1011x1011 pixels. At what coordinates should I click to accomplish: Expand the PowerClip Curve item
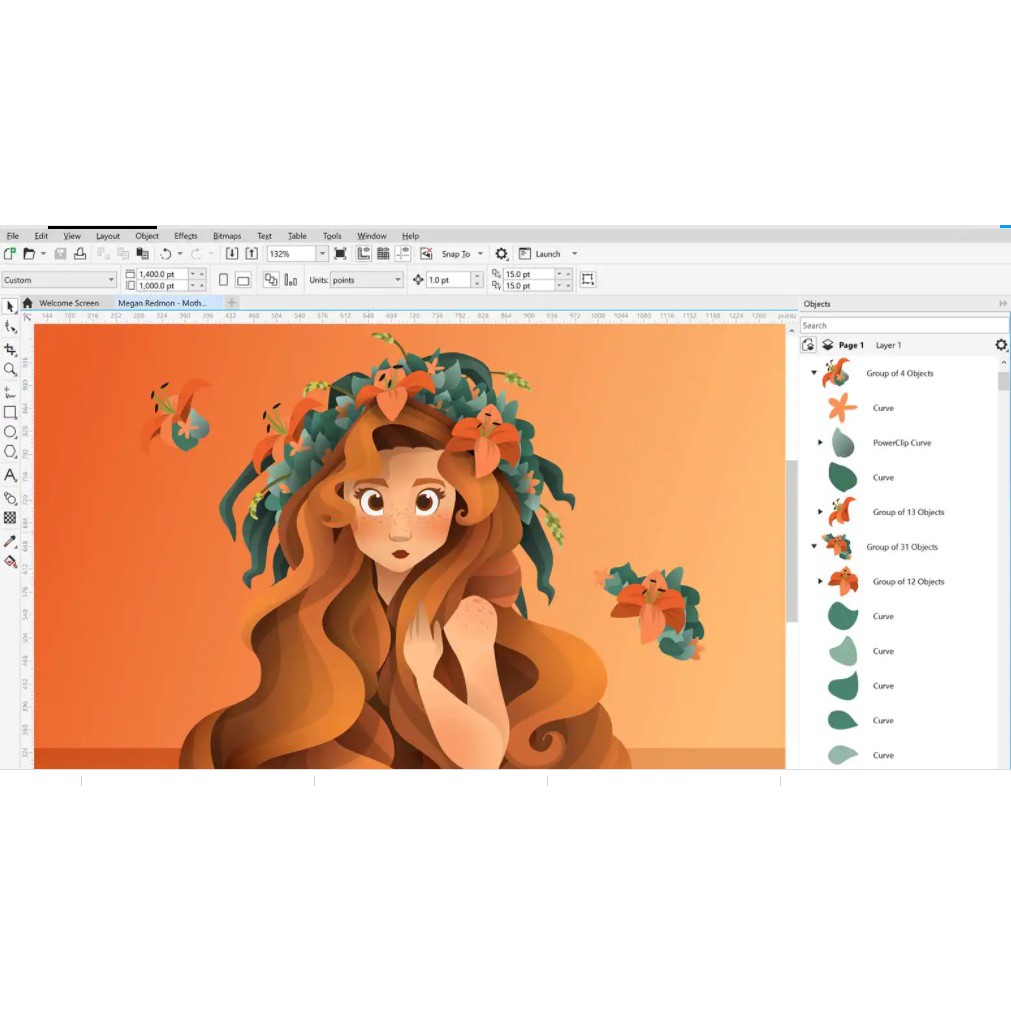(820, 442)
